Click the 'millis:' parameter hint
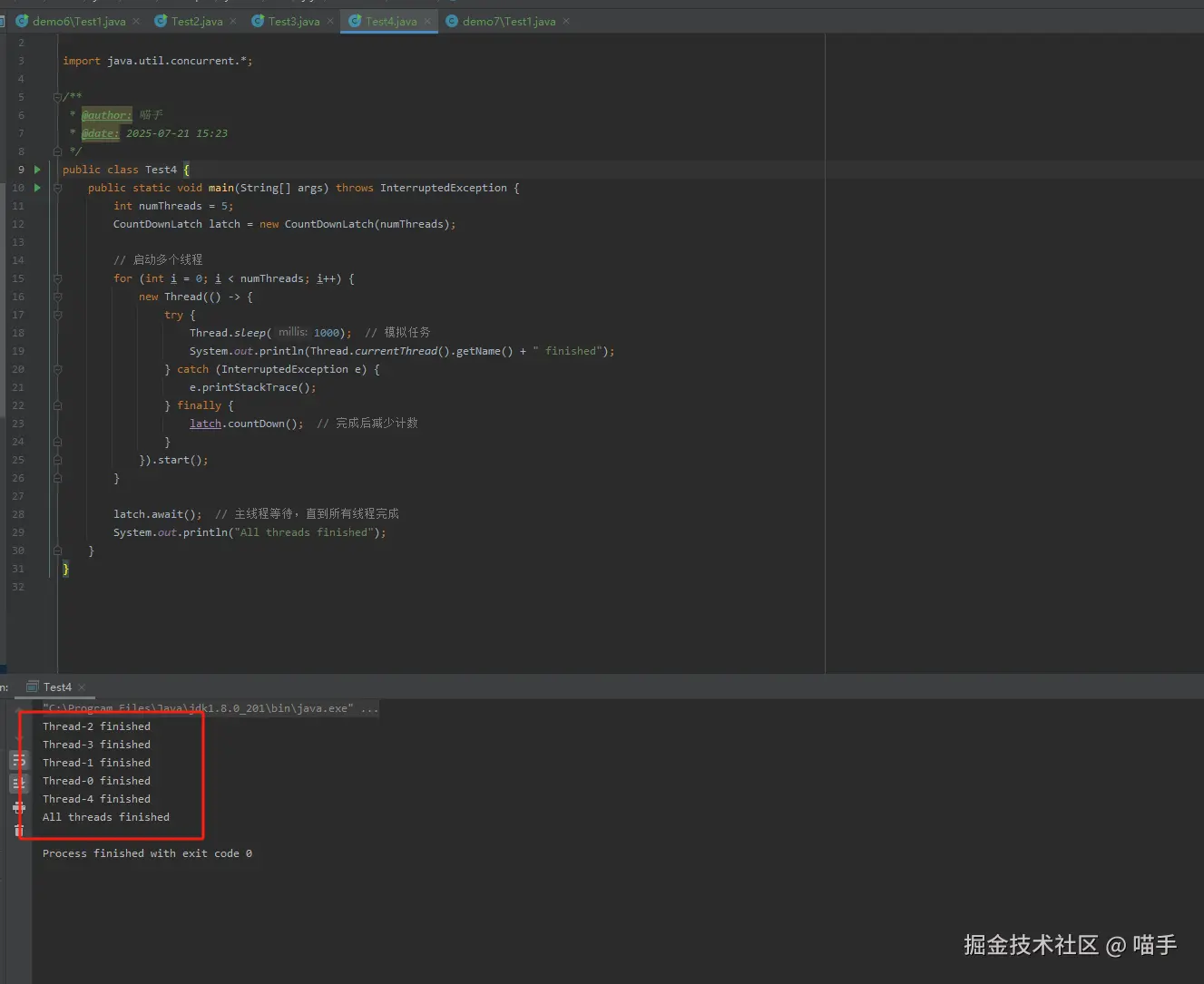This screenshot has height=984, width=1204. [x=292, y=333]
